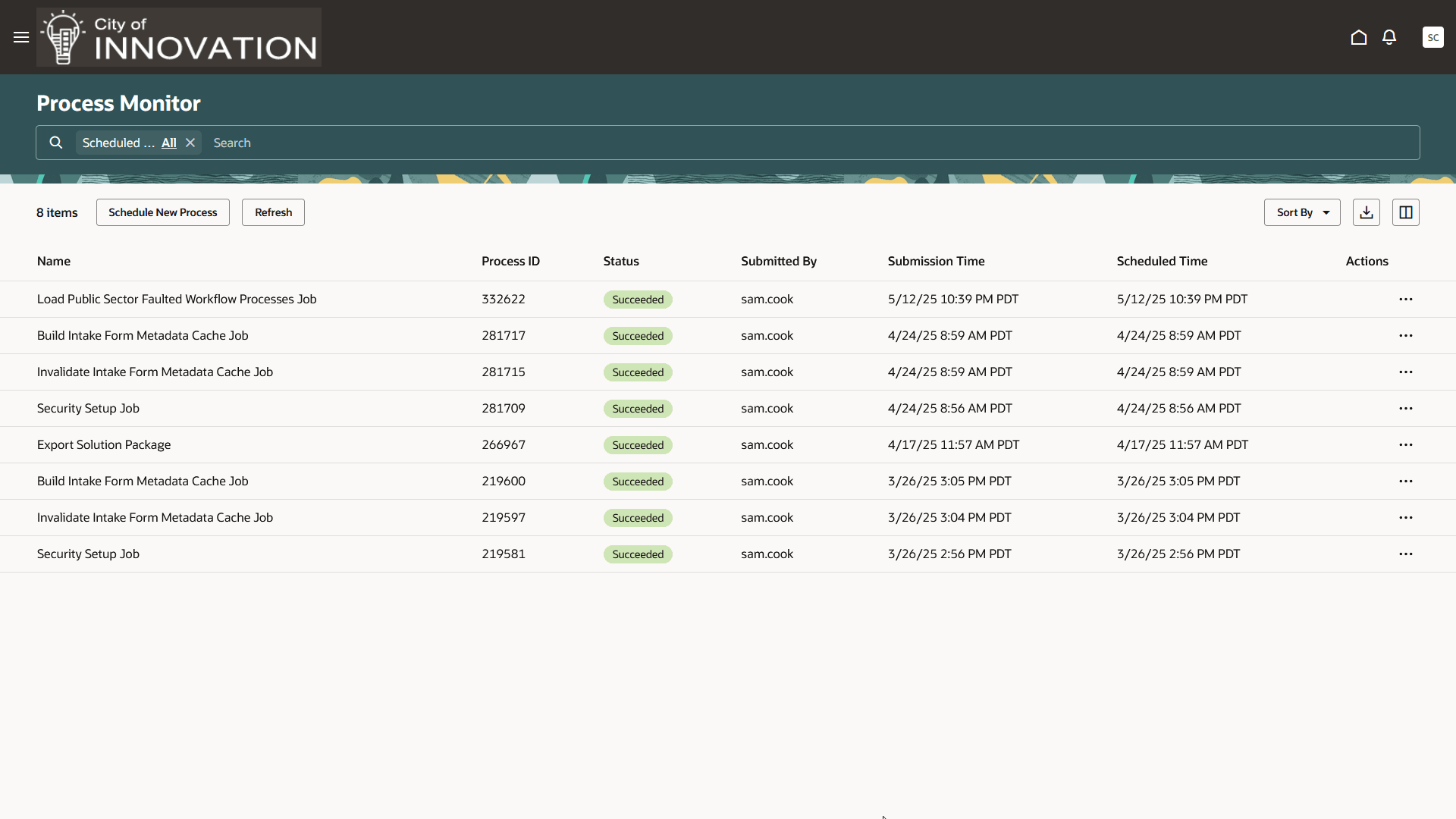Click the search magnifier icon

[56, 143]
